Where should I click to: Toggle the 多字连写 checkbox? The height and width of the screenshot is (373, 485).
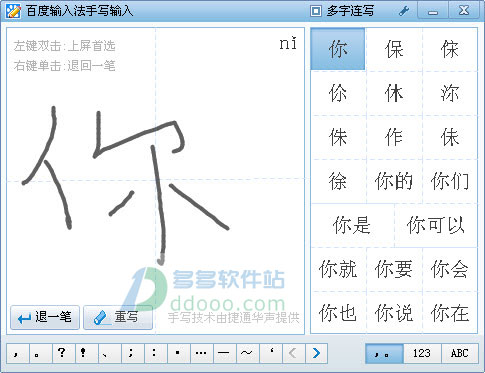click(315, 11)
